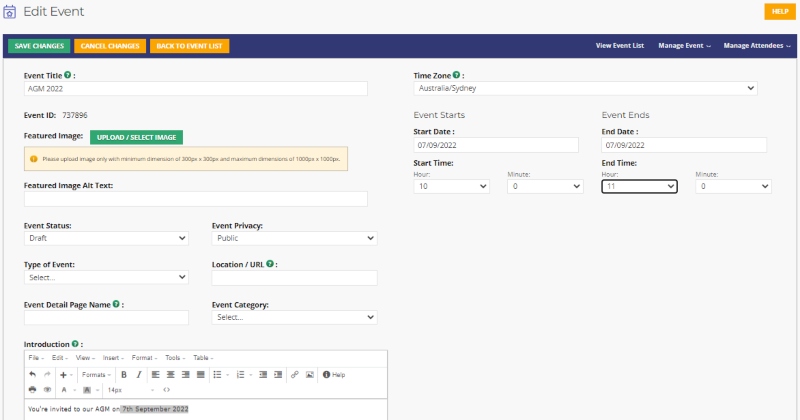Click the plus insert icon in the editor toolbar
The height and width of the screenshot is (420, 800).
click(63, 375)
